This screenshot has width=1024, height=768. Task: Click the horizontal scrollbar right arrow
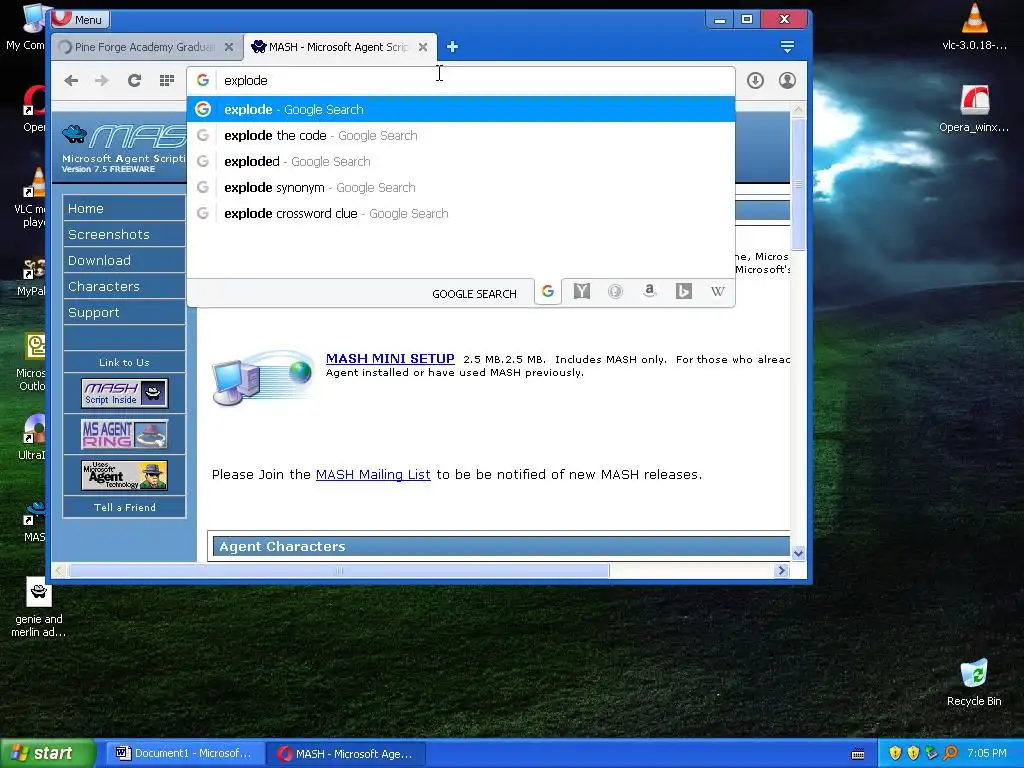pos(781,571)
